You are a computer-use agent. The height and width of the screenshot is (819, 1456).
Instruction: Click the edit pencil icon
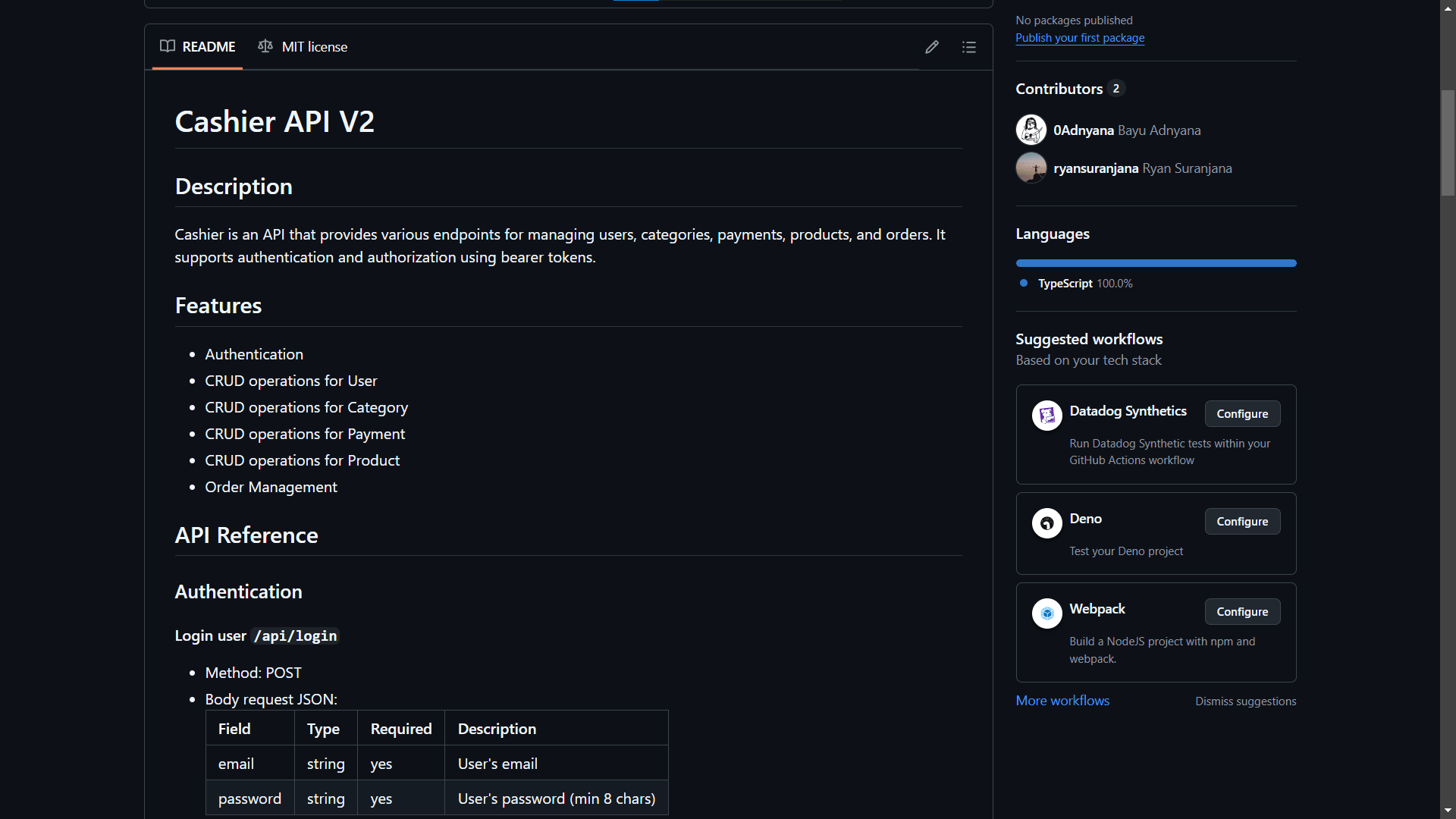point(932,45)
